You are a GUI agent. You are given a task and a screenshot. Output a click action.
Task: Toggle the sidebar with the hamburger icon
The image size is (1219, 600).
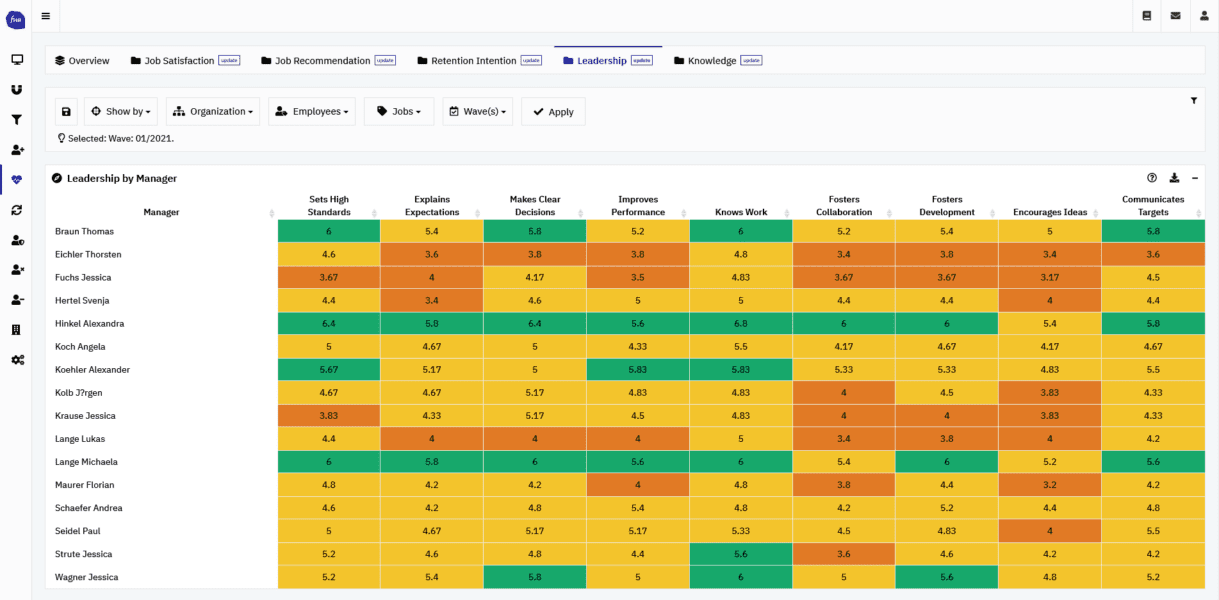click(x=44, y=15)
